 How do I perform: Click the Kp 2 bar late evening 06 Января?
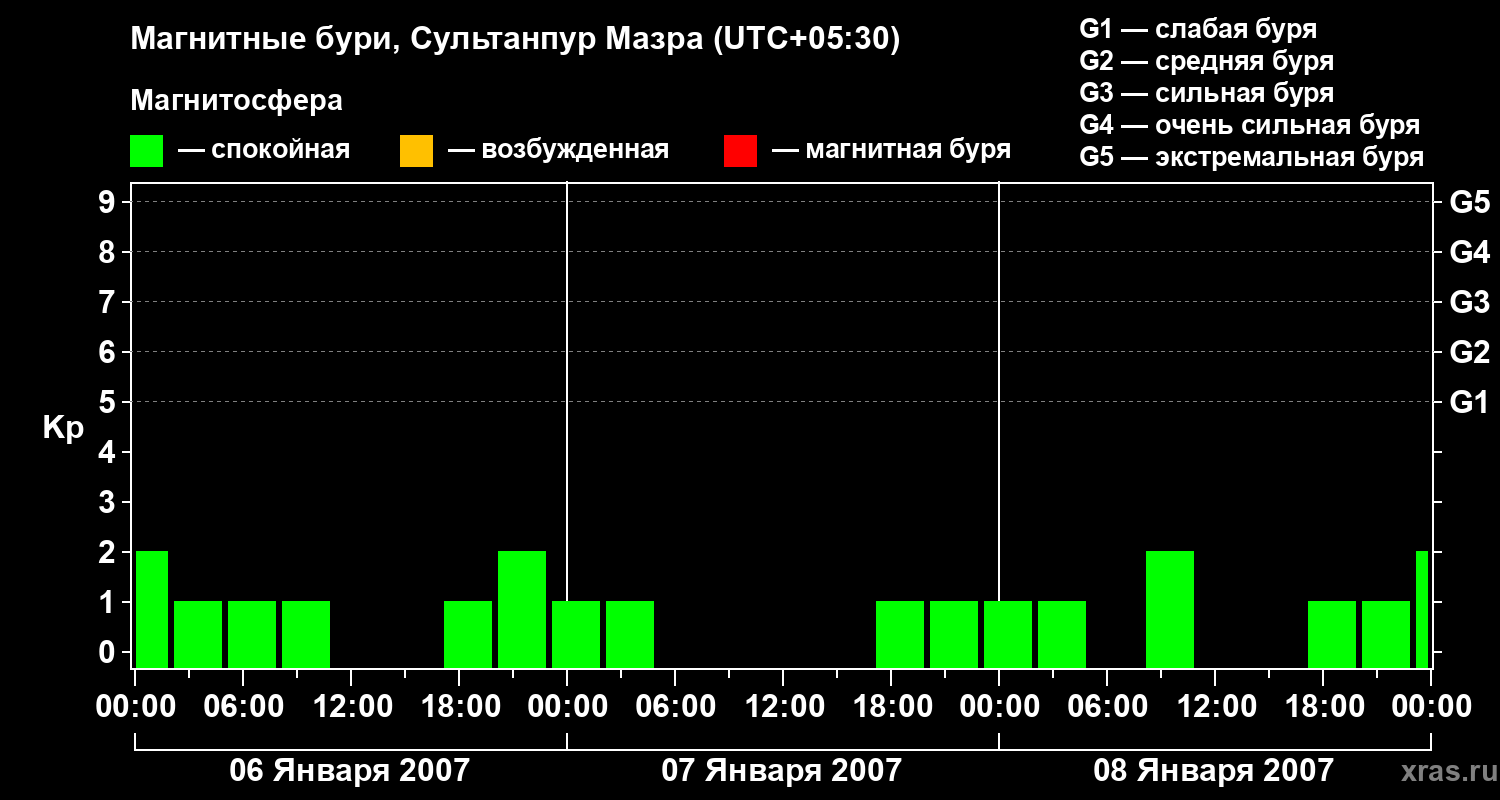coord(522,609)
